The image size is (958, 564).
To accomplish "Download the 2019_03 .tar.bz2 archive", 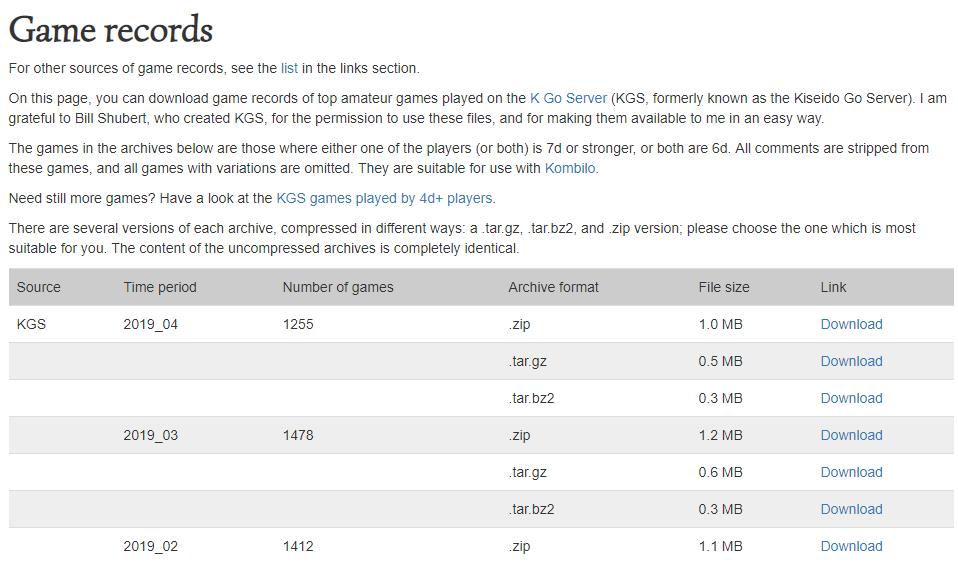I will click(851, 509).
